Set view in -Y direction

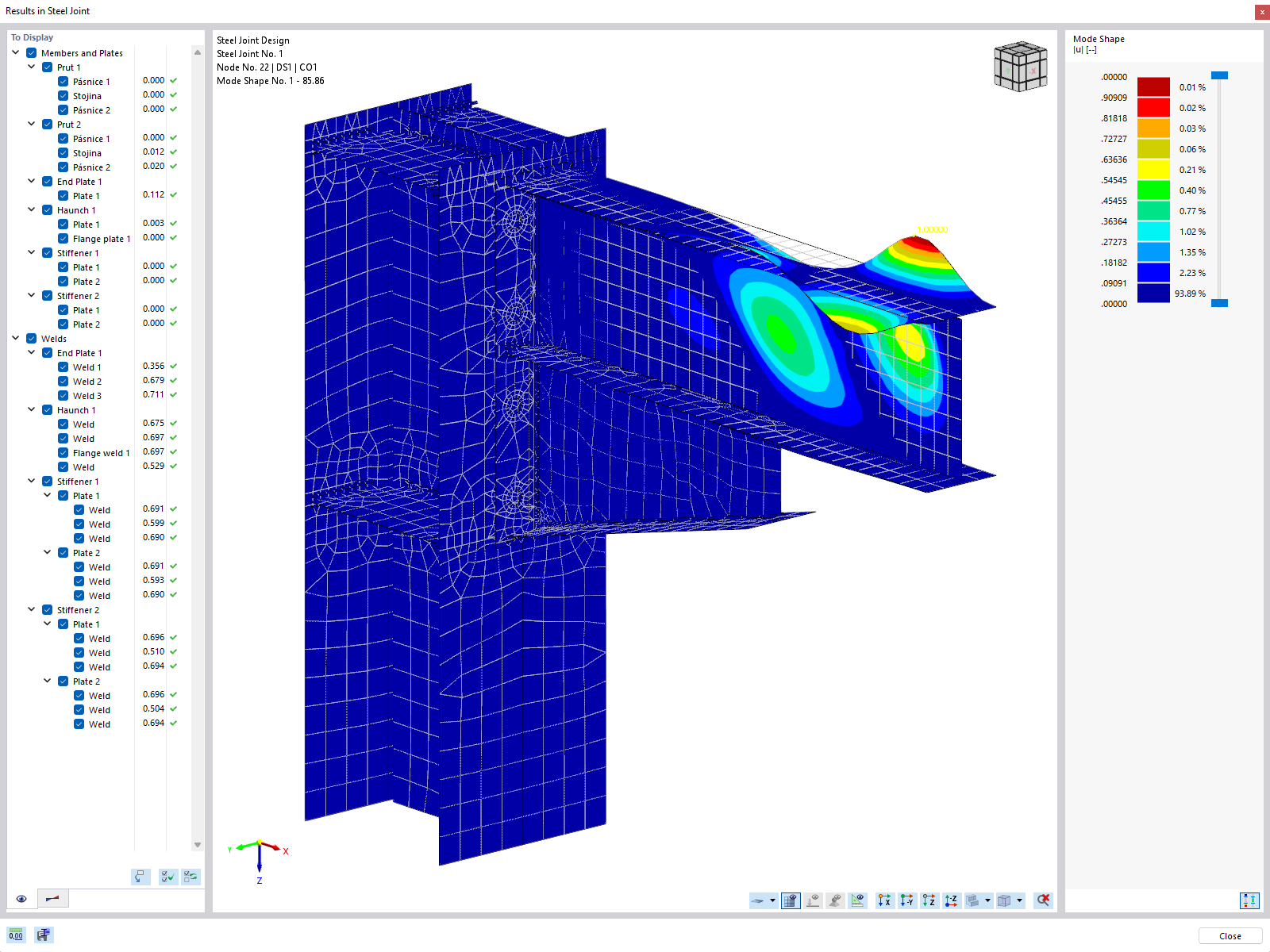pos(906,900)
